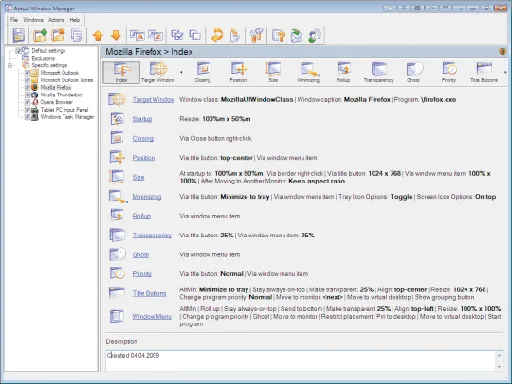This screenshot has width=512, height=384.
Task: Click the Target Window link in index
Action: pyautogui.click(x=153, y=100)
